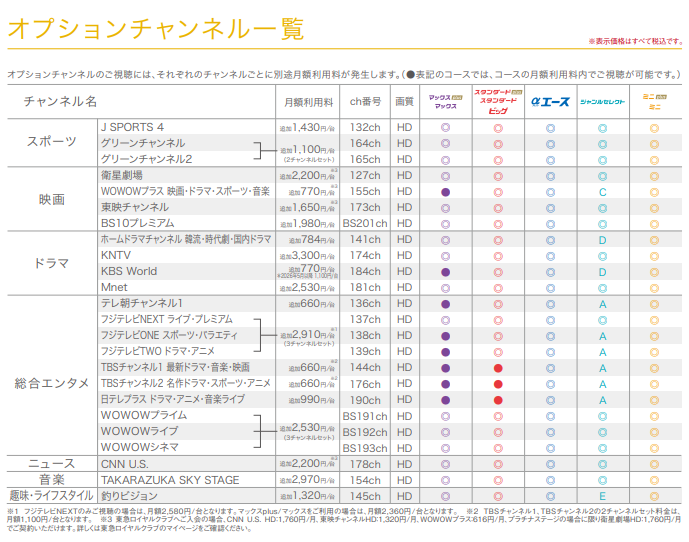Click filled purple dot in 日テレプラス row
The width and height of the screenshot is (689, 542).
(446, 400)
